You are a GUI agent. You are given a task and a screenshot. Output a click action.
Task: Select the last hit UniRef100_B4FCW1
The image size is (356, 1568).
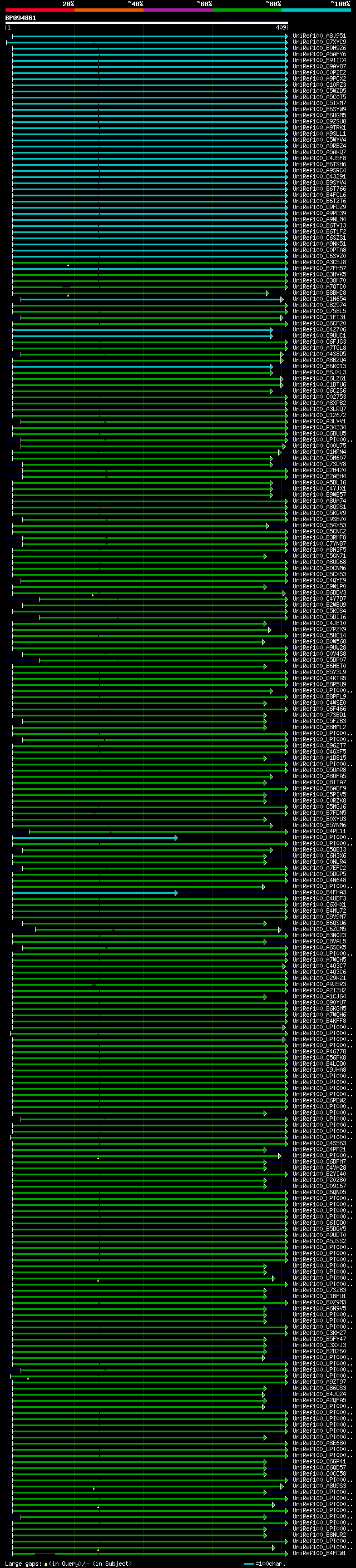pos(319,1554)
